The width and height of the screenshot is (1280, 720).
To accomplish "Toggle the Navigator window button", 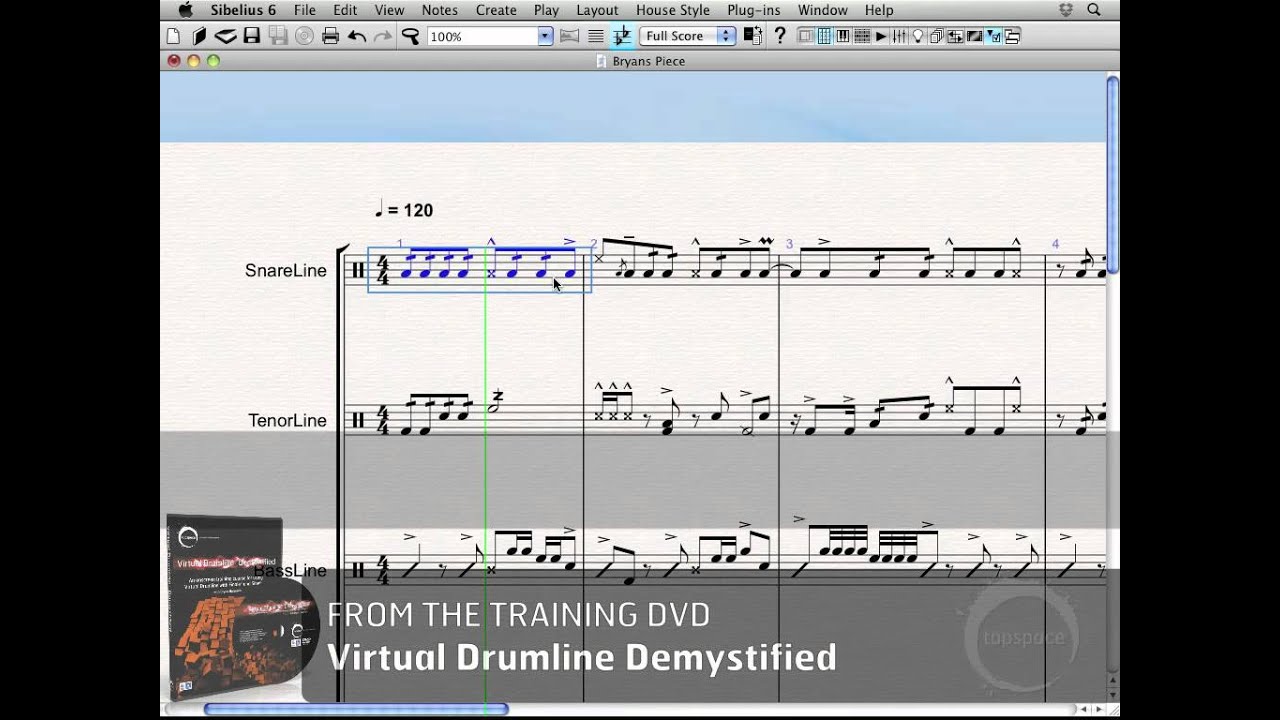I will click(804, 36).
